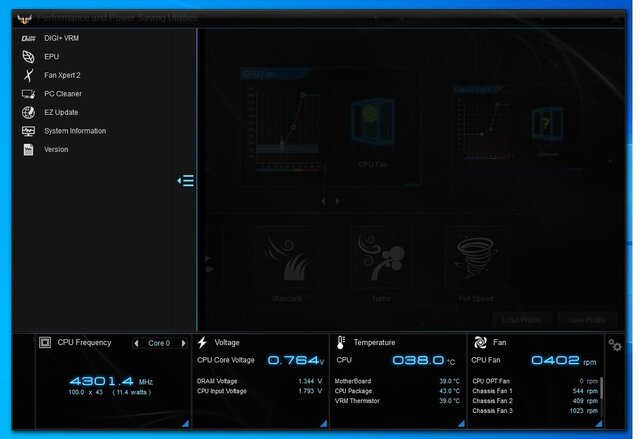
Task: Click the System Information icon
Action: pos(28,131)
